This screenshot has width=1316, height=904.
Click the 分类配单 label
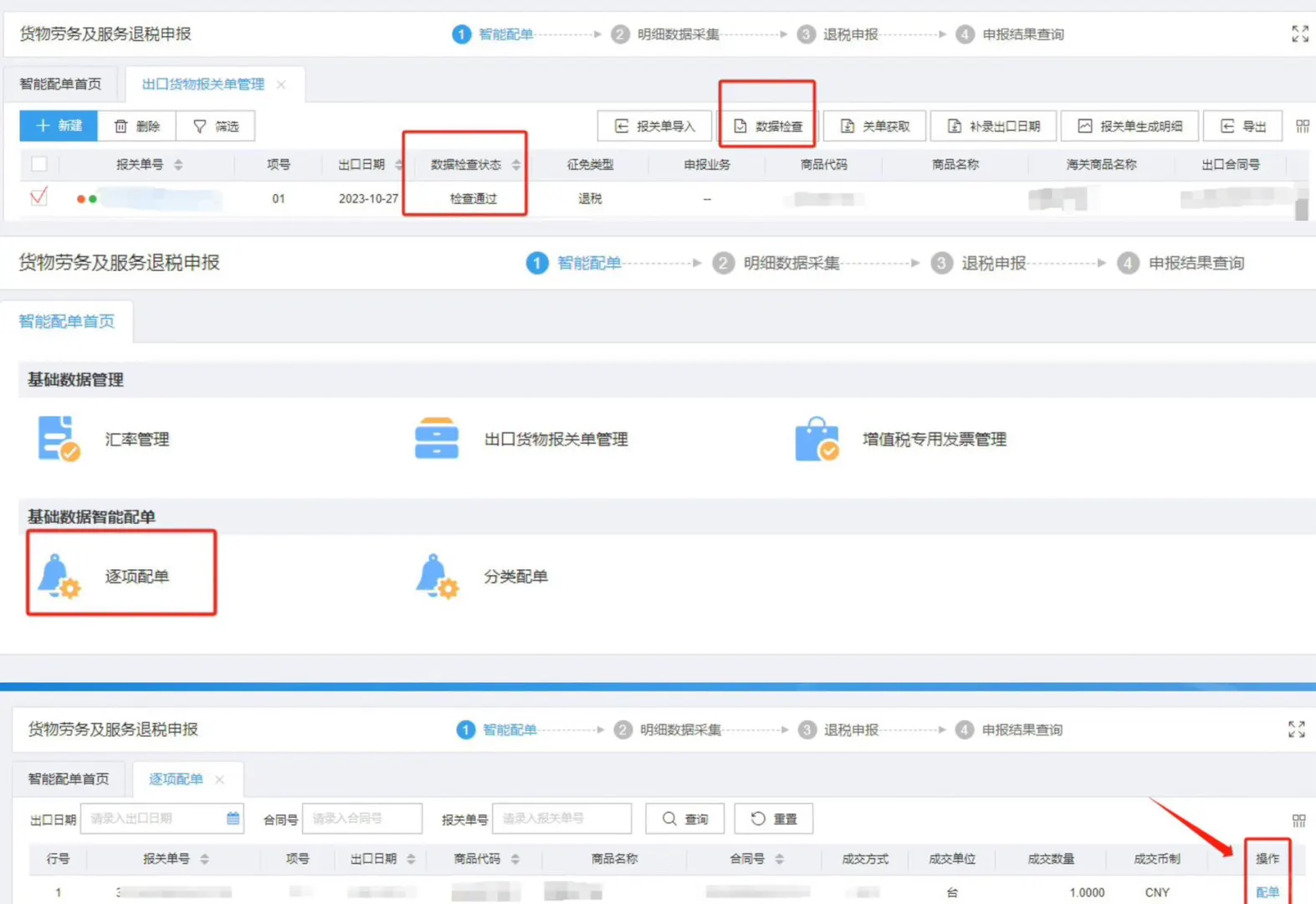point(515,576)
